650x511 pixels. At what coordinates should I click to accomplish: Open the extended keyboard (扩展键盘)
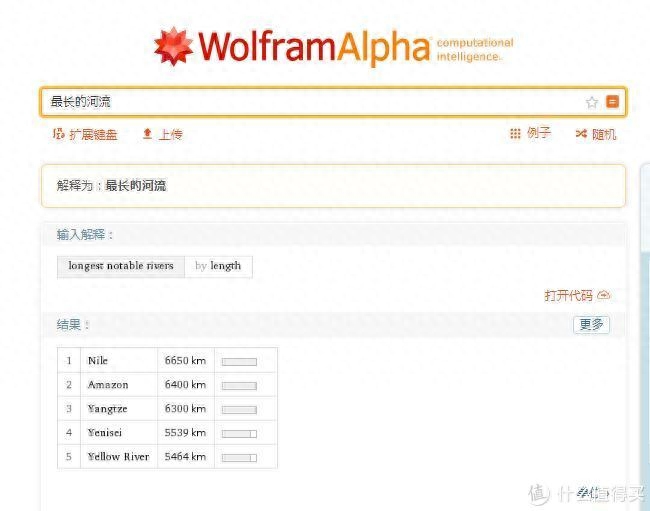(85, 134)
